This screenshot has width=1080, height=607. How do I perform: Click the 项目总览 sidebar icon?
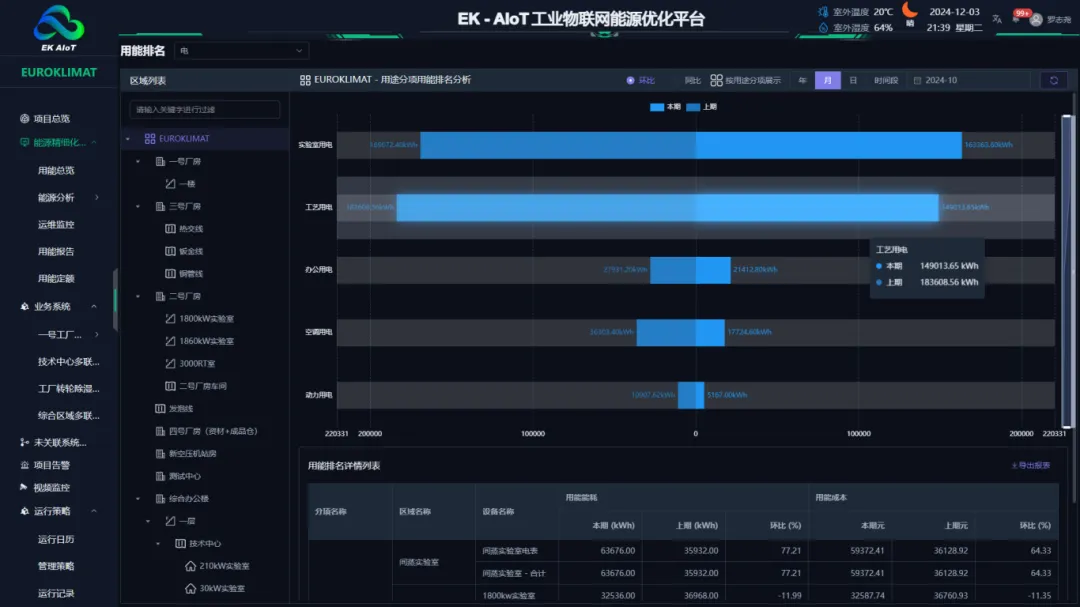click(25, 118)
